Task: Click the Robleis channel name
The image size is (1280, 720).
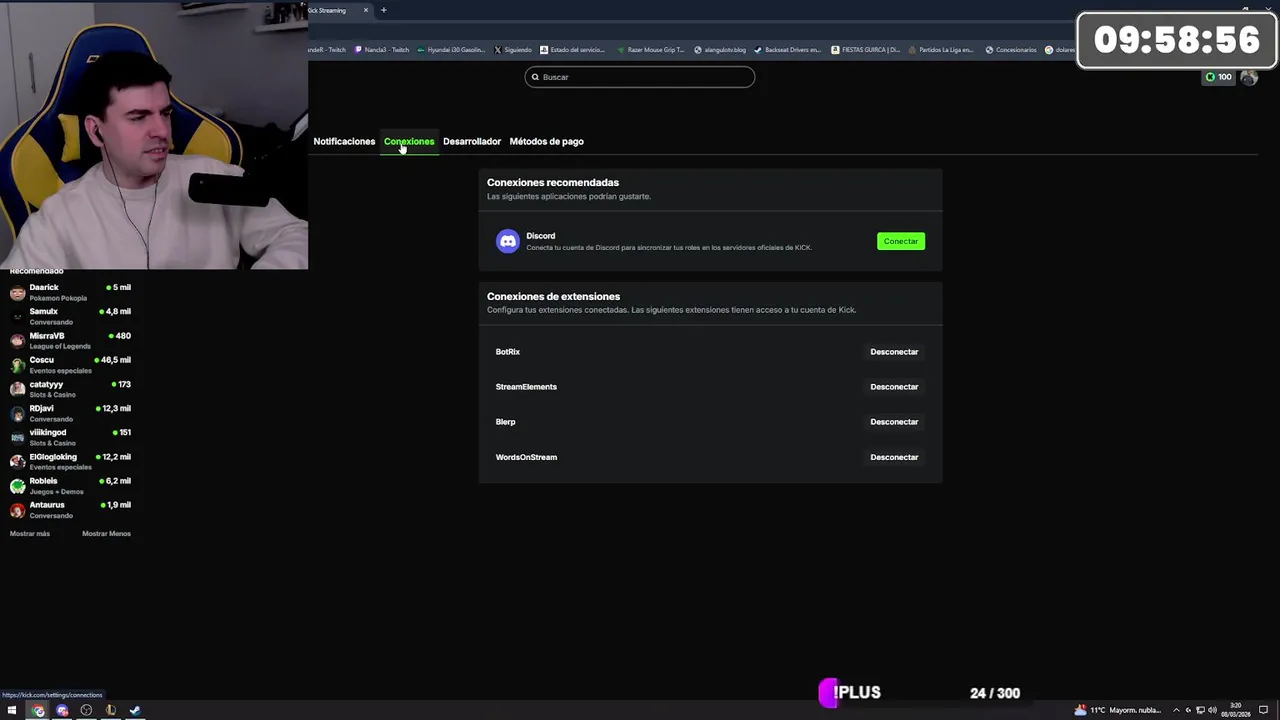Action: tap(43, 481)
